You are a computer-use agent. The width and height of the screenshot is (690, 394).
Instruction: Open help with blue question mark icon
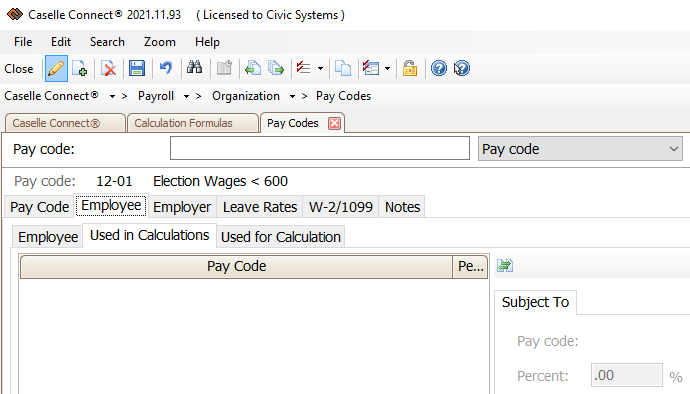click(439, 68)
